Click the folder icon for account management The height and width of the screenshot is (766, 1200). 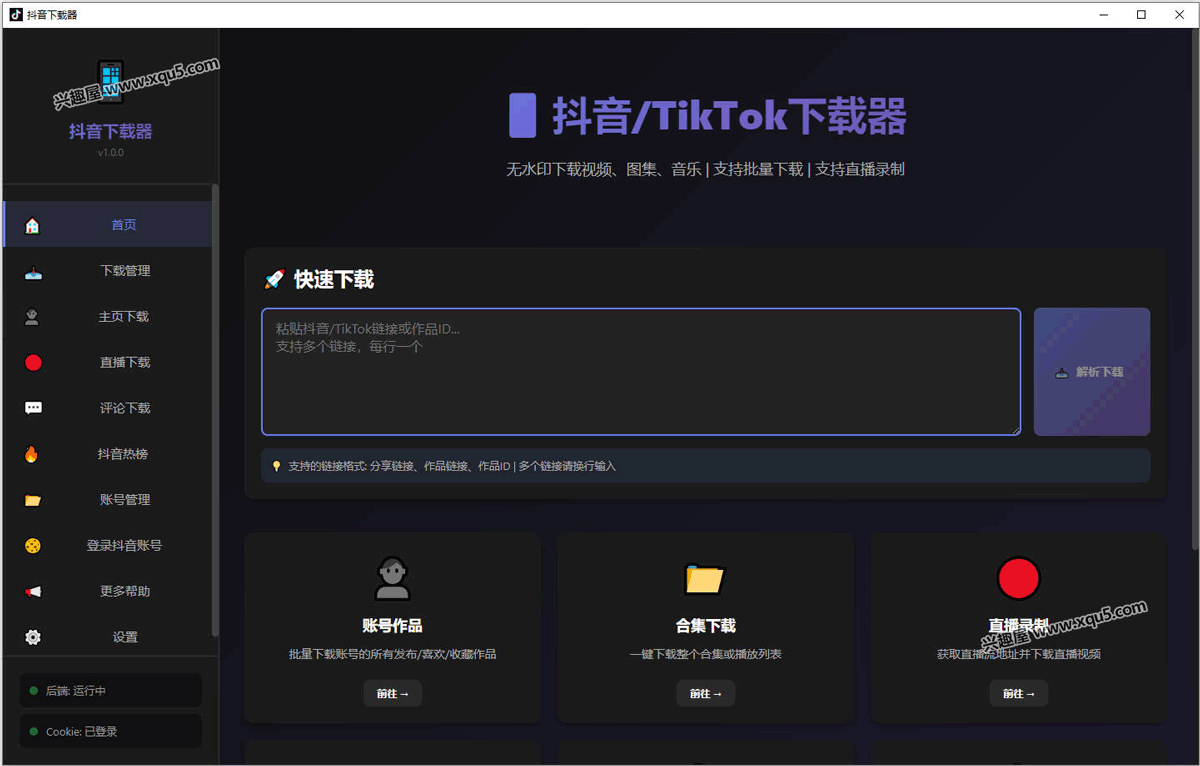click(33, 500)
